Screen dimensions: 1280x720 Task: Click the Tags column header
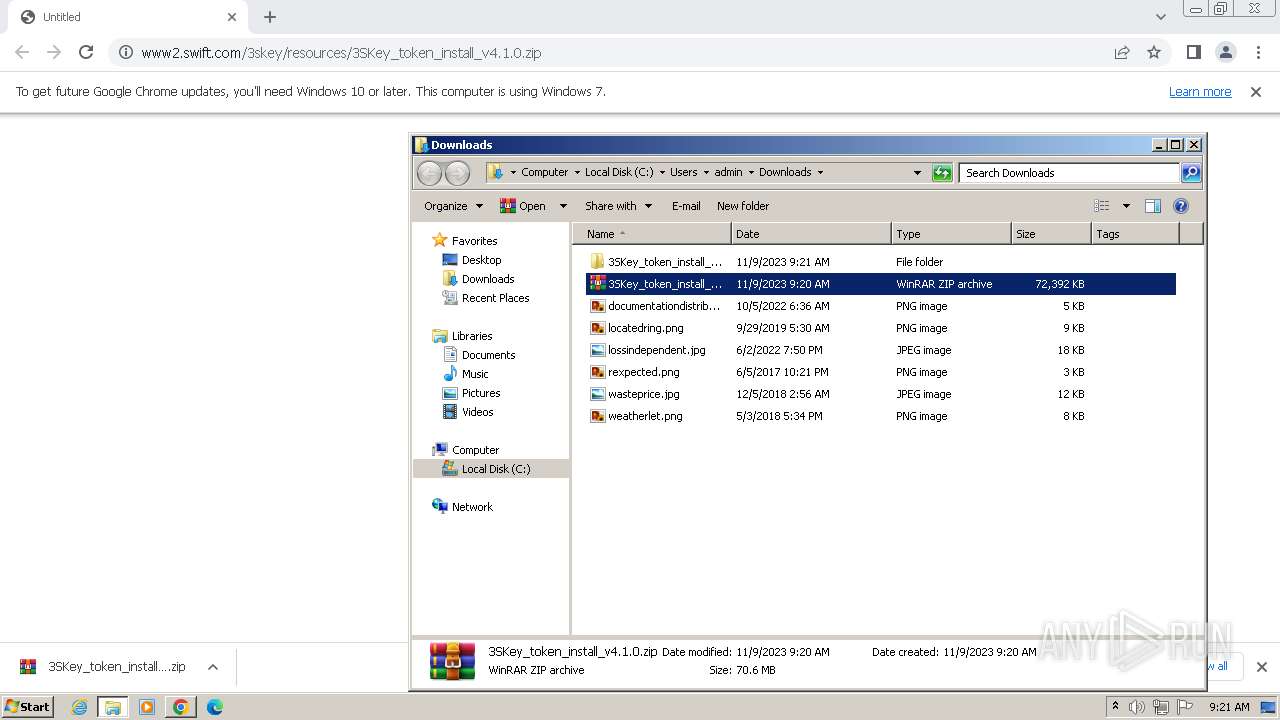pyautogui.click(x=1135, y=234)
